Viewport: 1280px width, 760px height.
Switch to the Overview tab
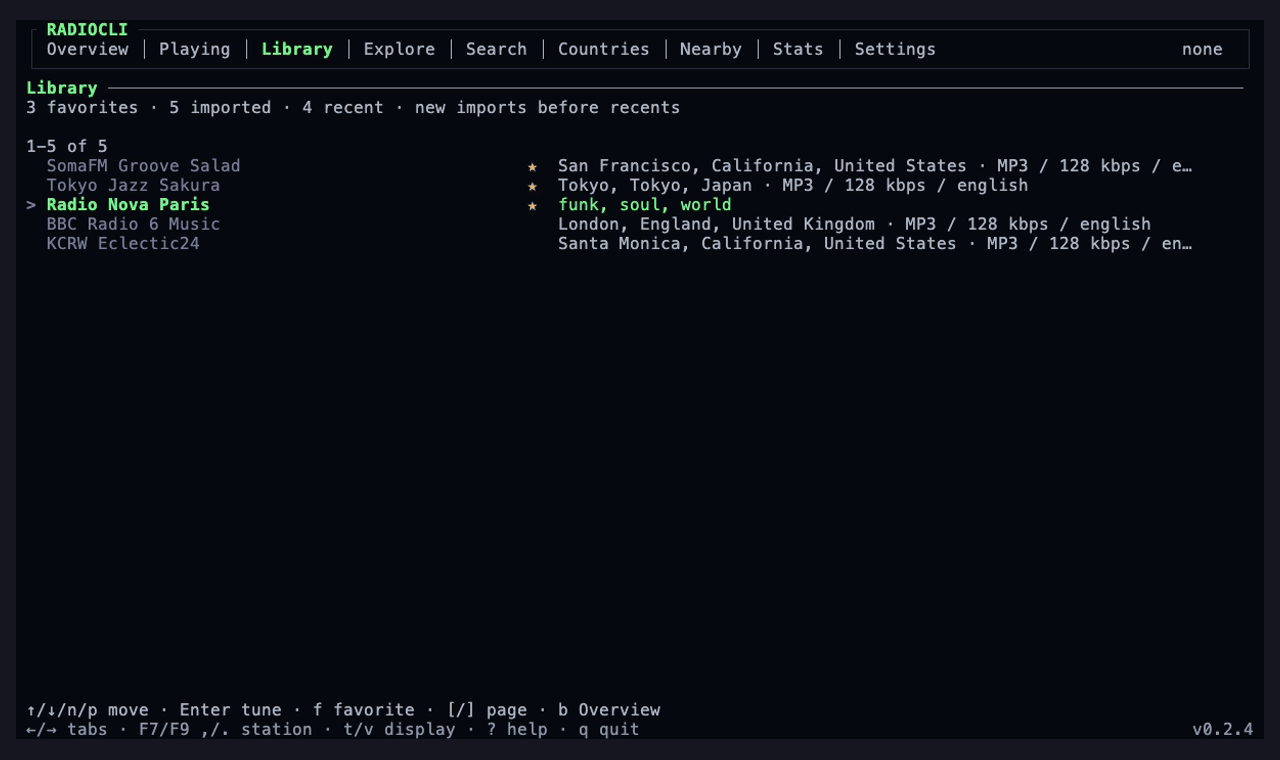pyautogui.click(x=88, y=49)
